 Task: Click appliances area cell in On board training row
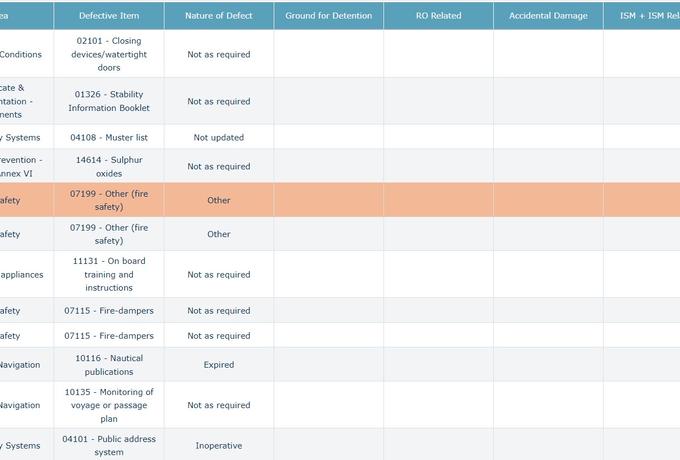click(26, 274)
